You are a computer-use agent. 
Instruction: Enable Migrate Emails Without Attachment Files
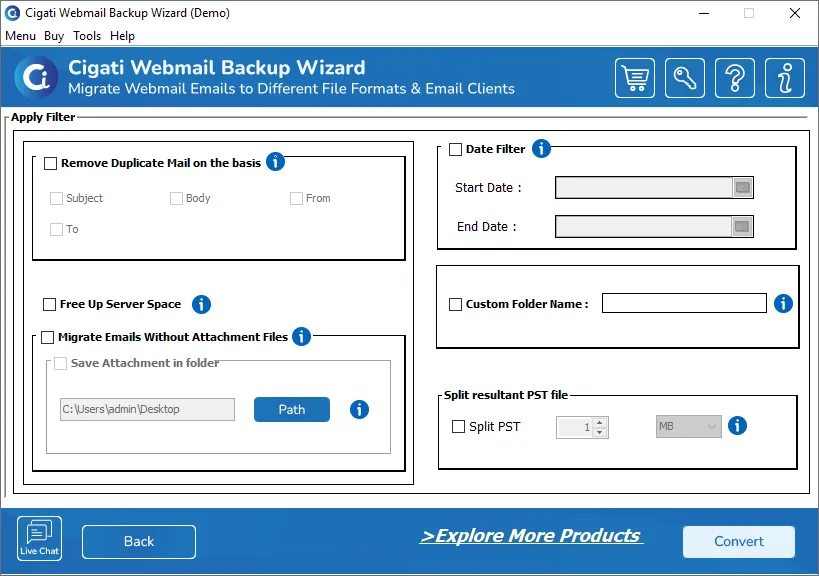(48, 337)
